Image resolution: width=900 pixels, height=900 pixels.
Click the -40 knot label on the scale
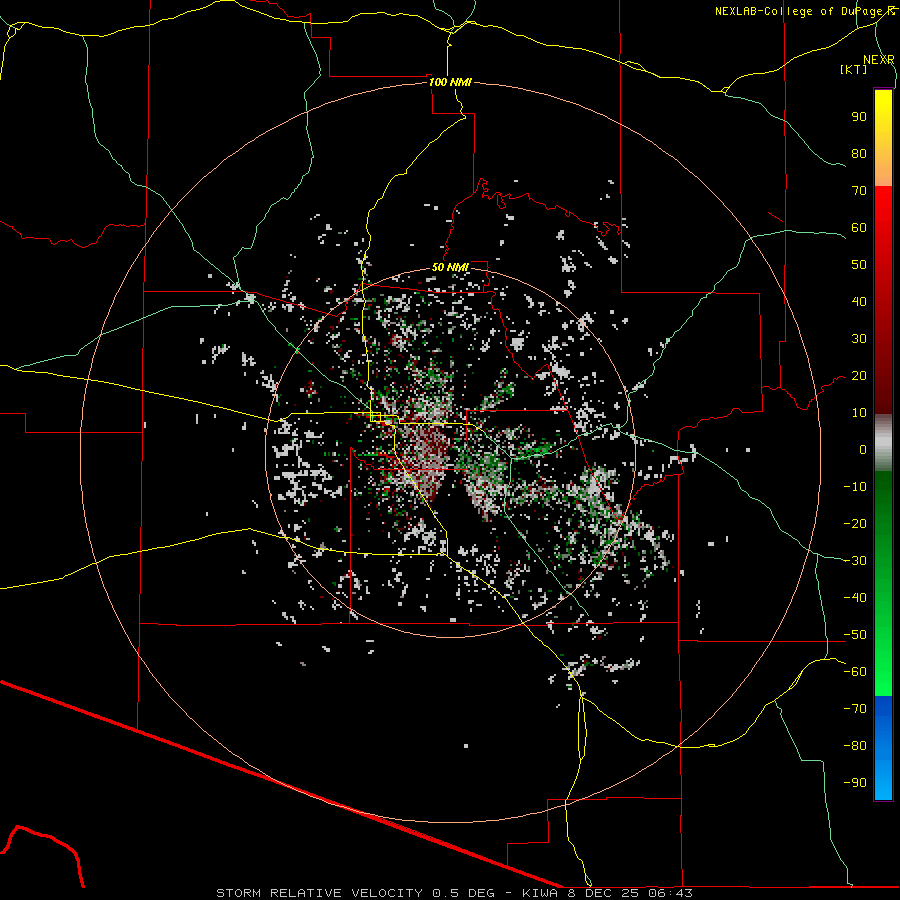(x=855, y=598)
